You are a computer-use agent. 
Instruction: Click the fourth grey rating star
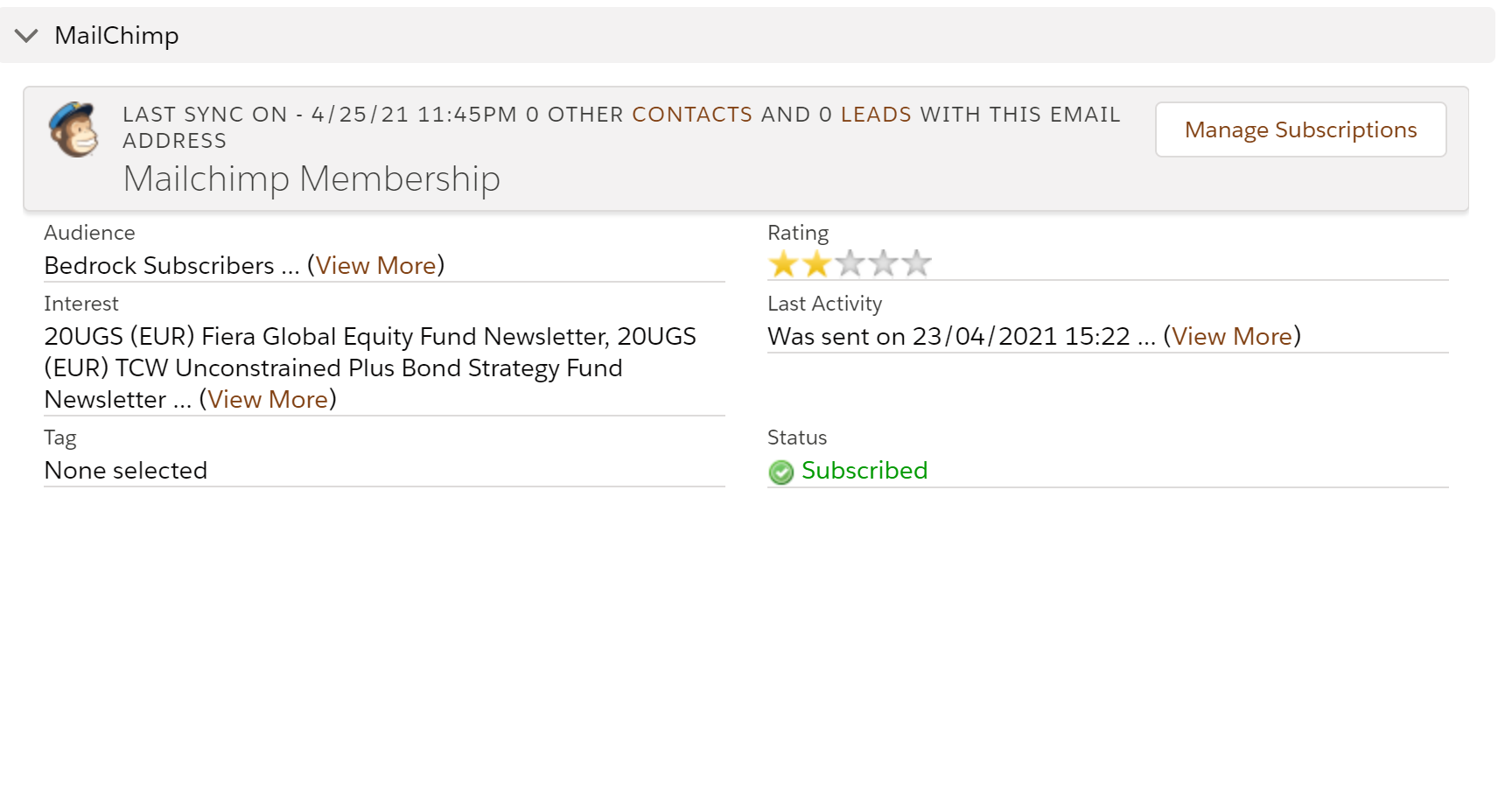click(x=883, y=263)
